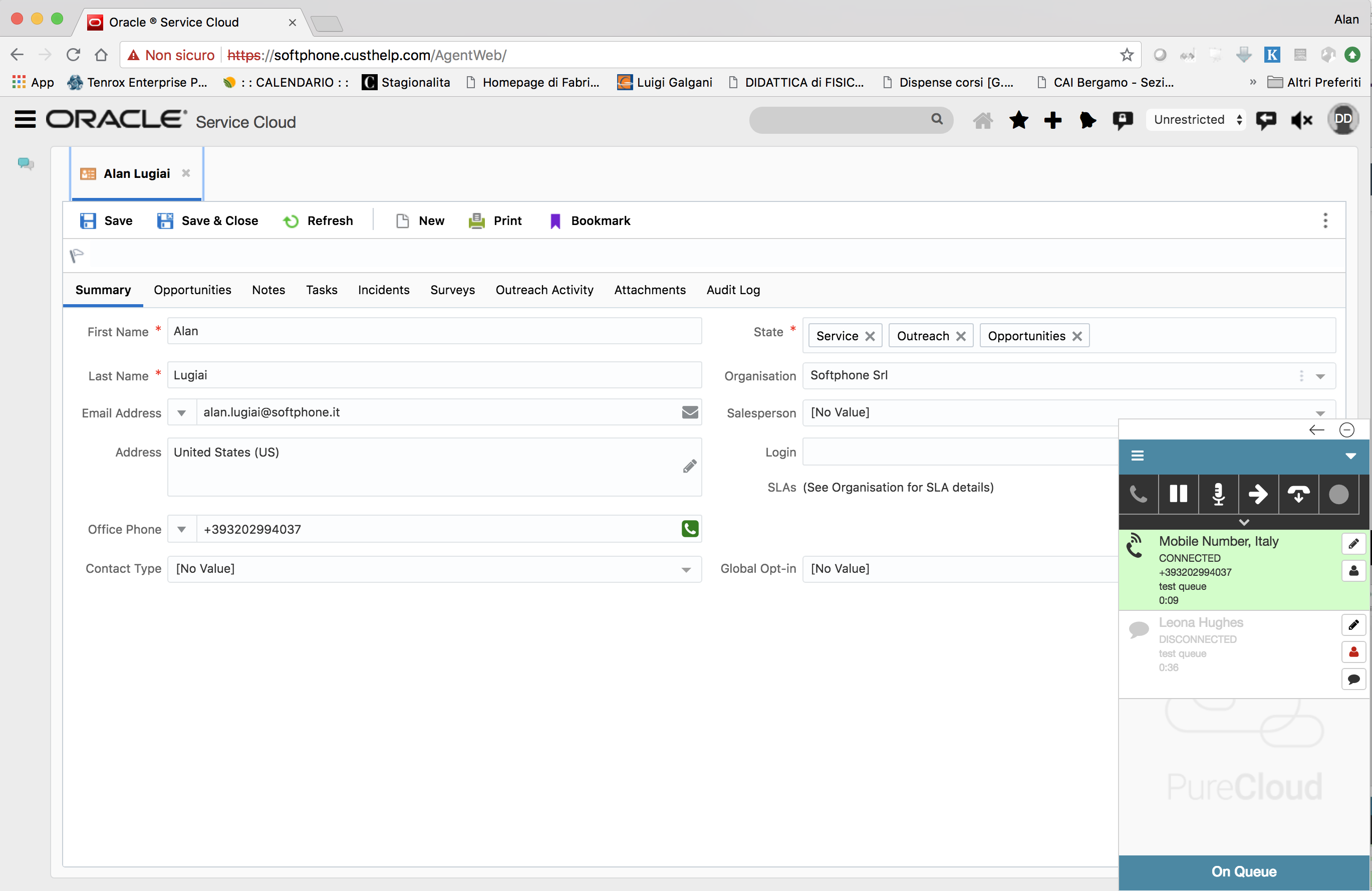Toggle sound mute in Service Cloud toolbar
Image resolution: width=1372 pixels, height=891 pixels.
[1301, 120]
